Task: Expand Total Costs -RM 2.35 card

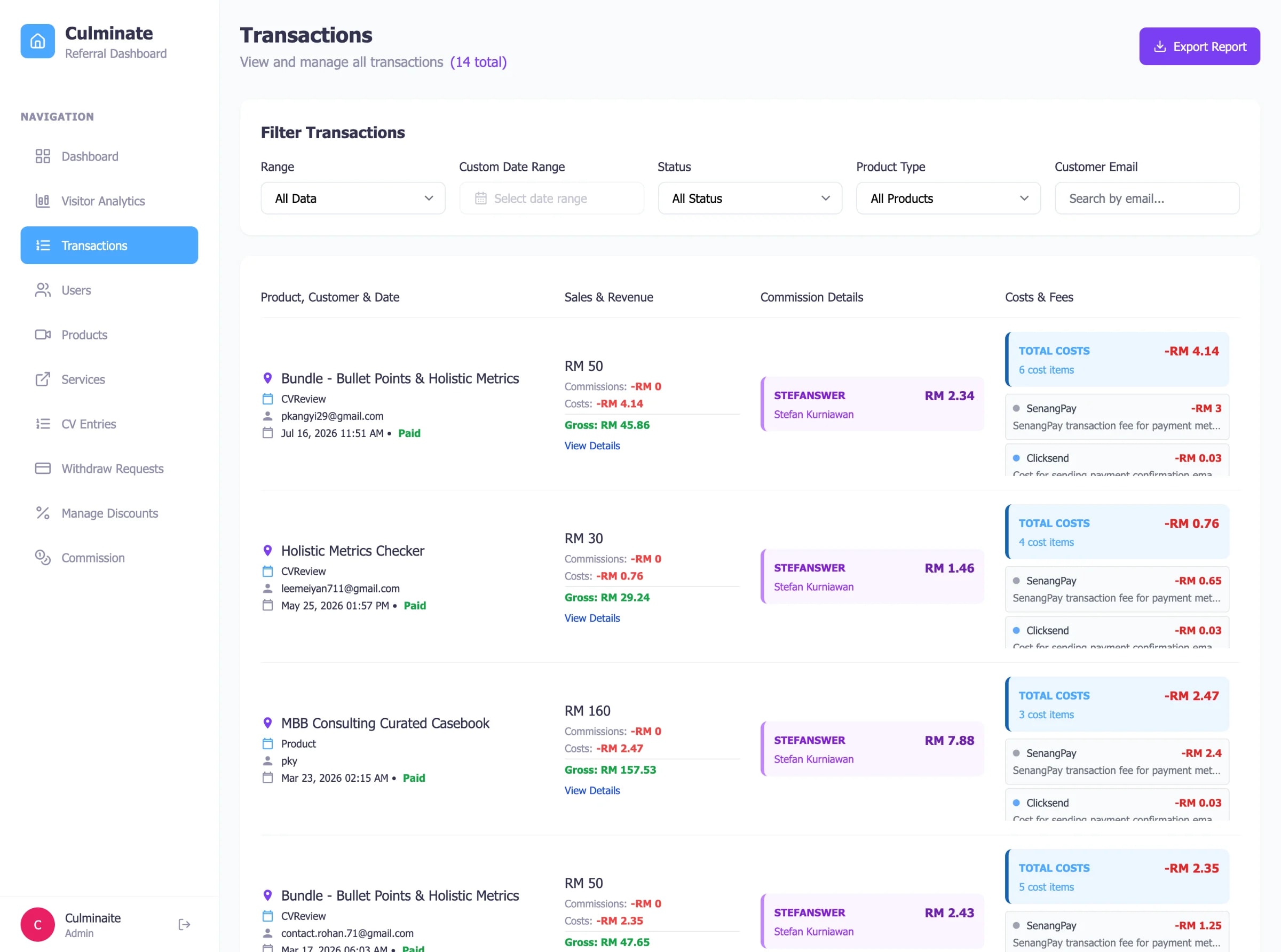Action: tap(1117, 877)
